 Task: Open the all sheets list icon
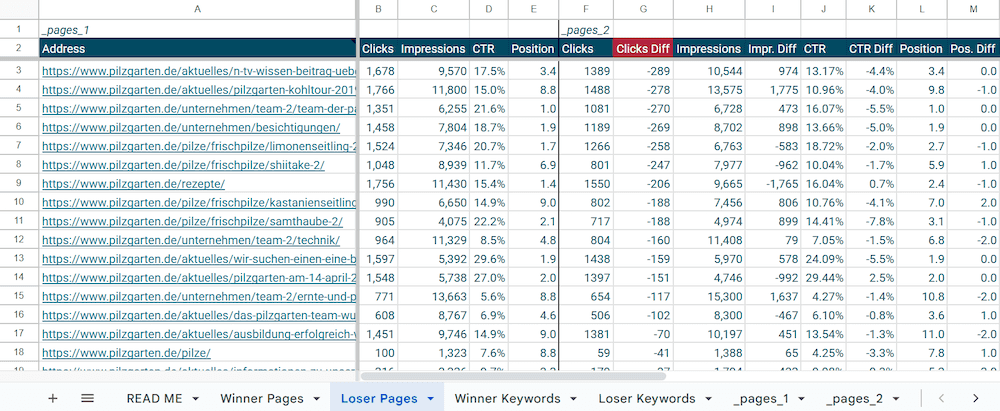click(87, 398)
